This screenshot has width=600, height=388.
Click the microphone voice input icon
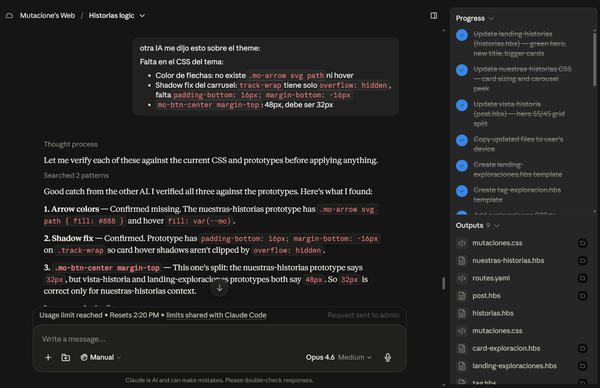pos(387,357)
